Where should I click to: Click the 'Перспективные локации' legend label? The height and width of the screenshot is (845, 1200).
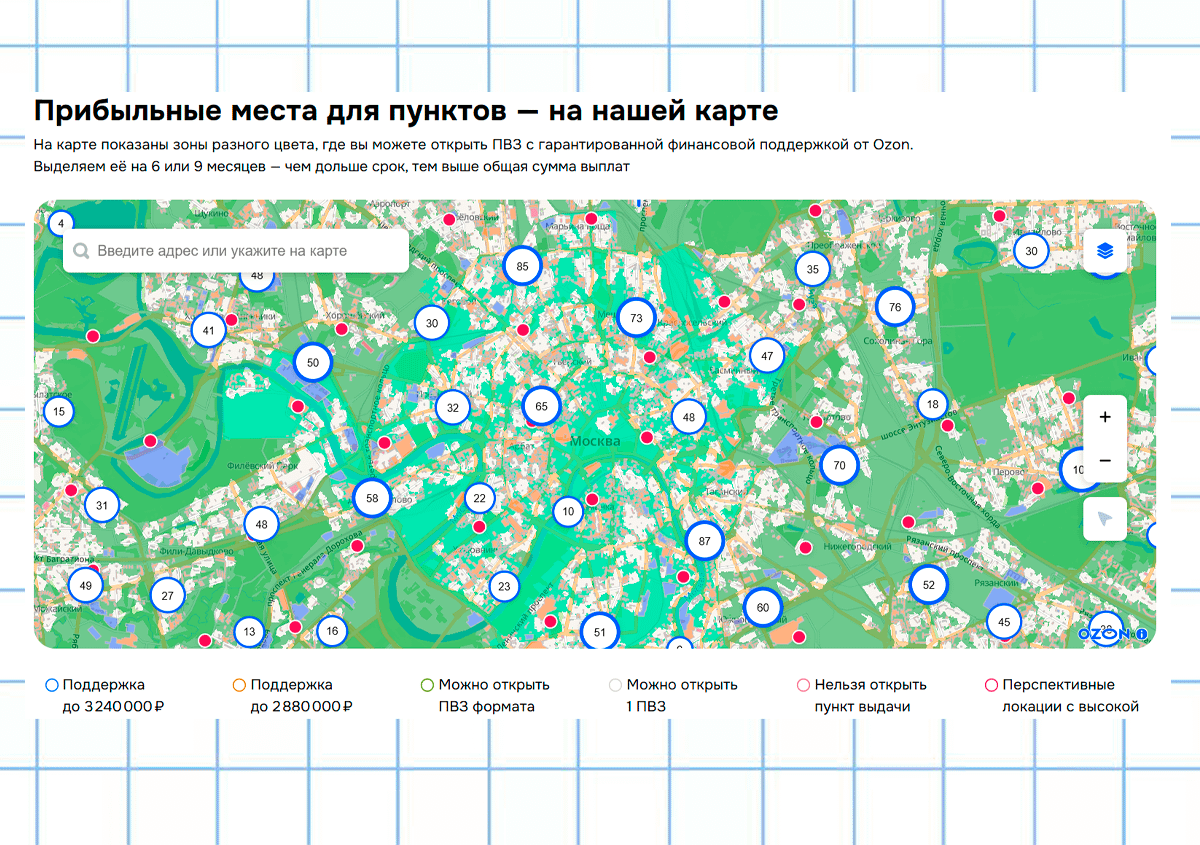coord(1058,686)
